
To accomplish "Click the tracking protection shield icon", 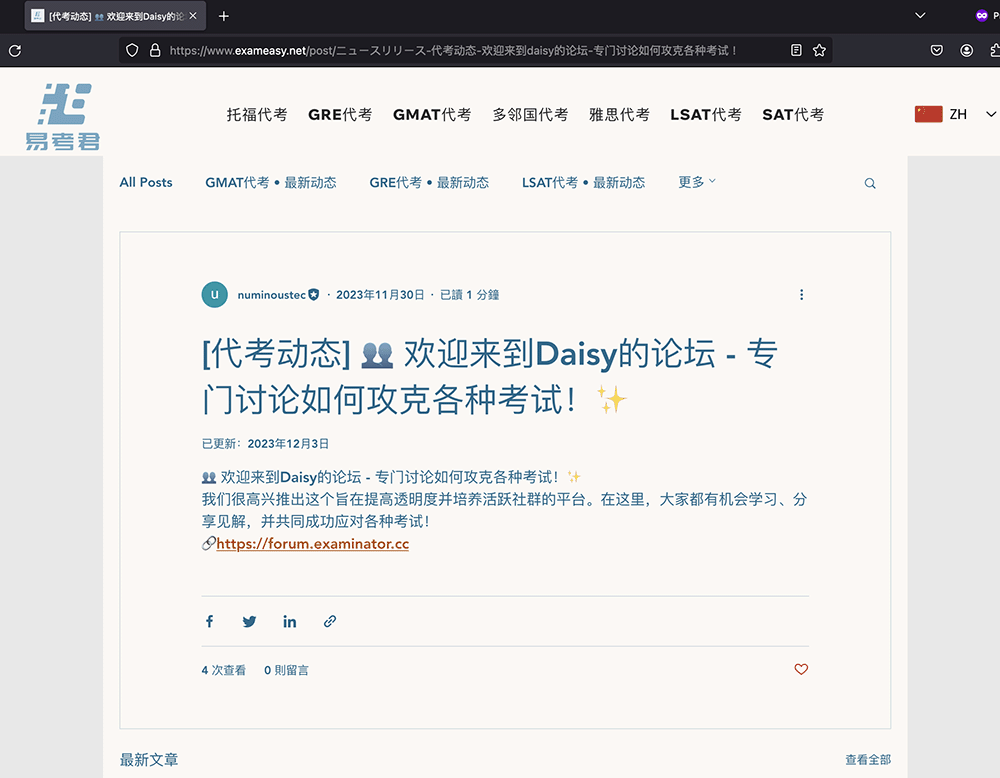I will coord(132,50).
